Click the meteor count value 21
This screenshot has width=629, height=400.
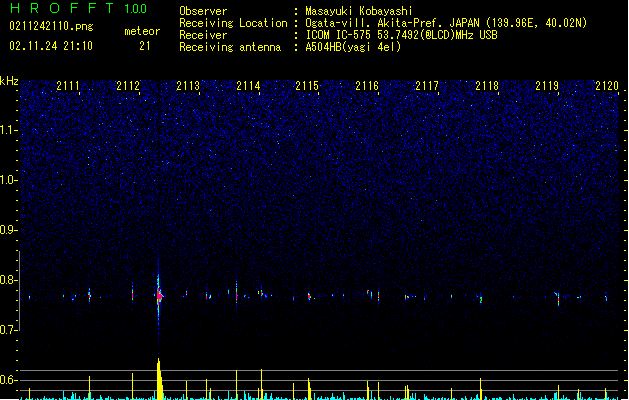145,46
